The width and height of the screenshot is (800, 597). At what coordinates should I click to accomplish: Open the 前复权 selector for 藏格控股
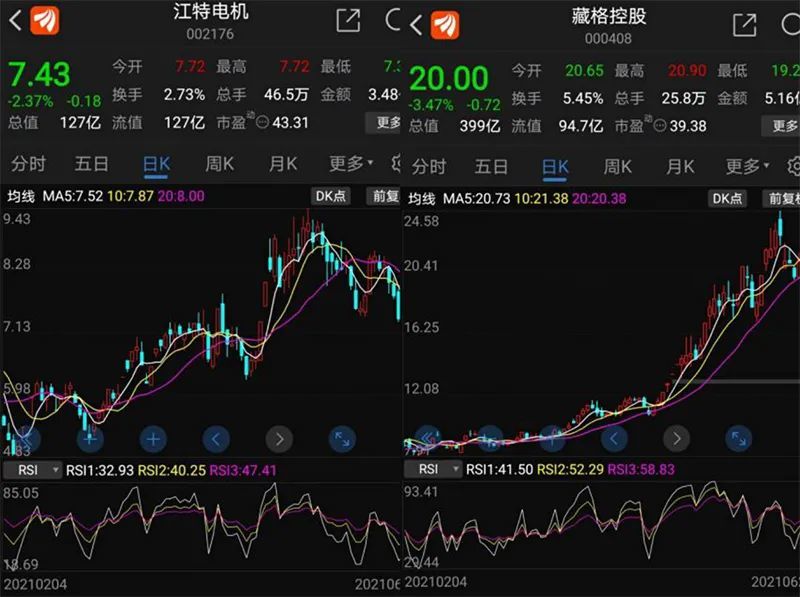point(781,198)
